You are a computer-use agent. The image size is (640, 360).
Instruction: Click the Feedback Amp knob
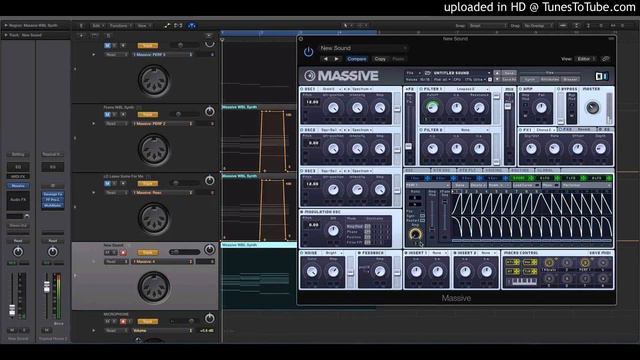[380, 272]
